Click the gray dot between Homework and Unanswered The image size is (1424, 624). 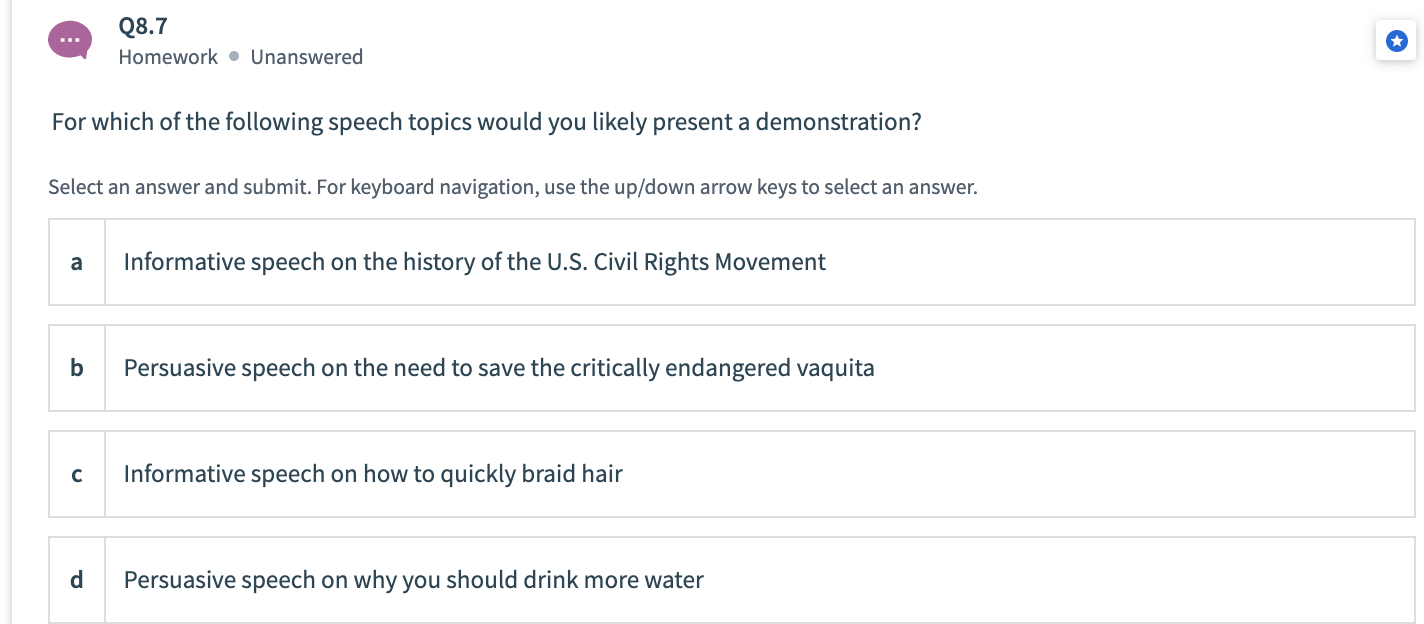point(236,57)
